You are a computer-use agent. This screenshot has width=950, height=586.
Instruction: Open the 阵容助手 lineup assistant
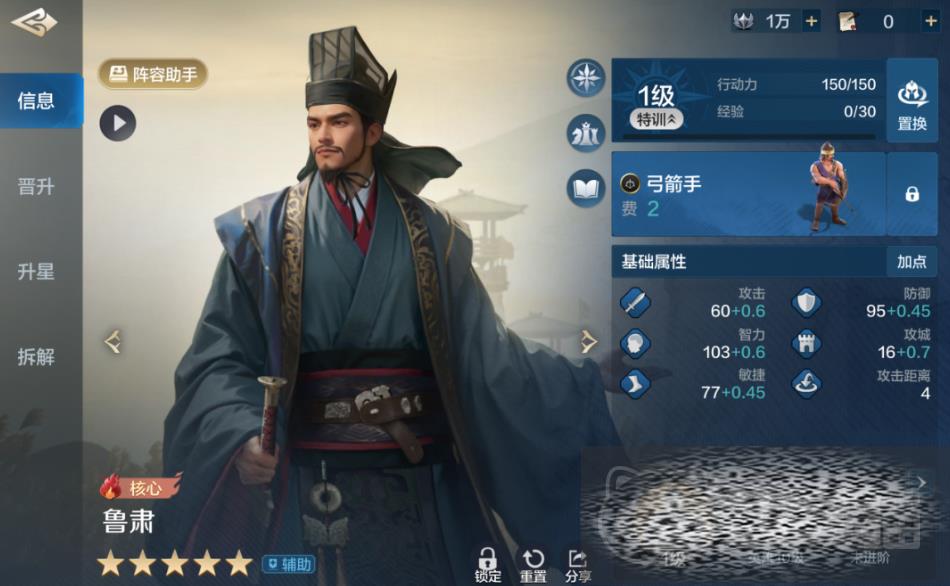pos(153,74)
